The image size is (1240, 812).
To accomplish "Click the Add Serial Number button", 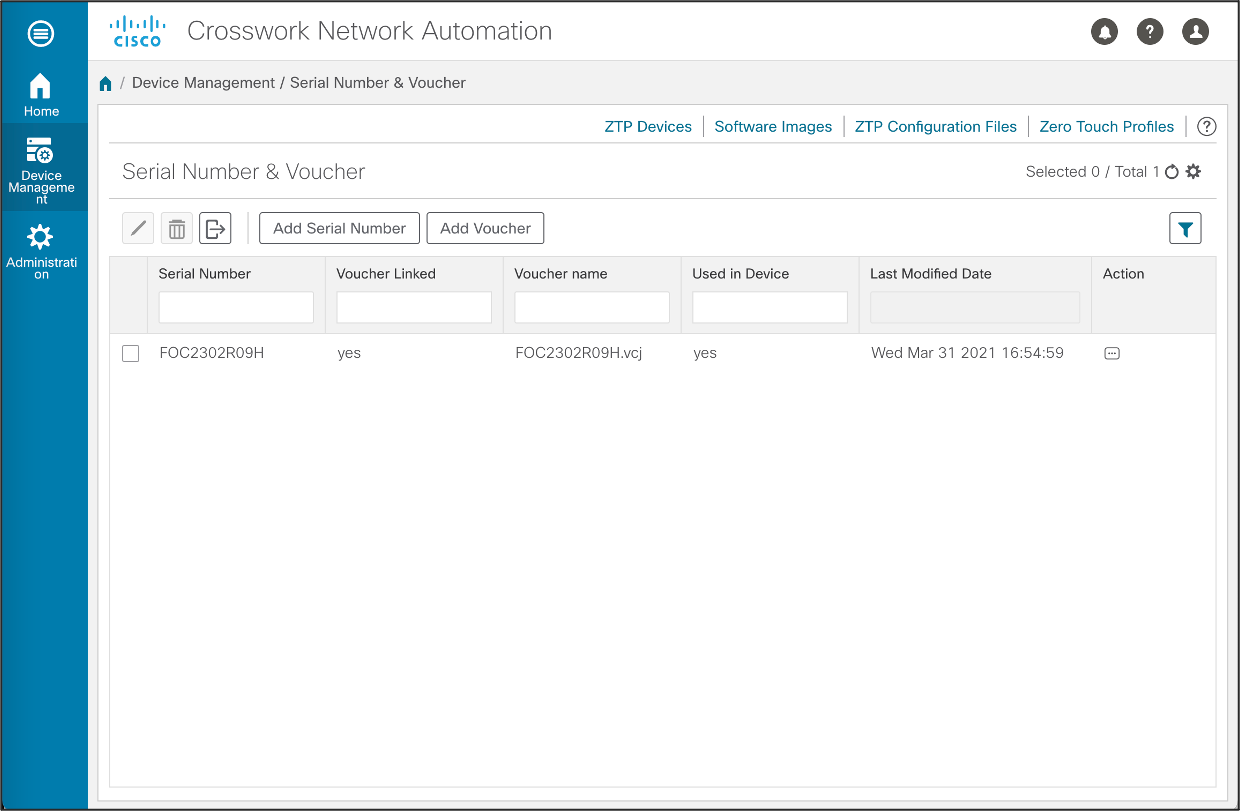I will coord(339,228).
